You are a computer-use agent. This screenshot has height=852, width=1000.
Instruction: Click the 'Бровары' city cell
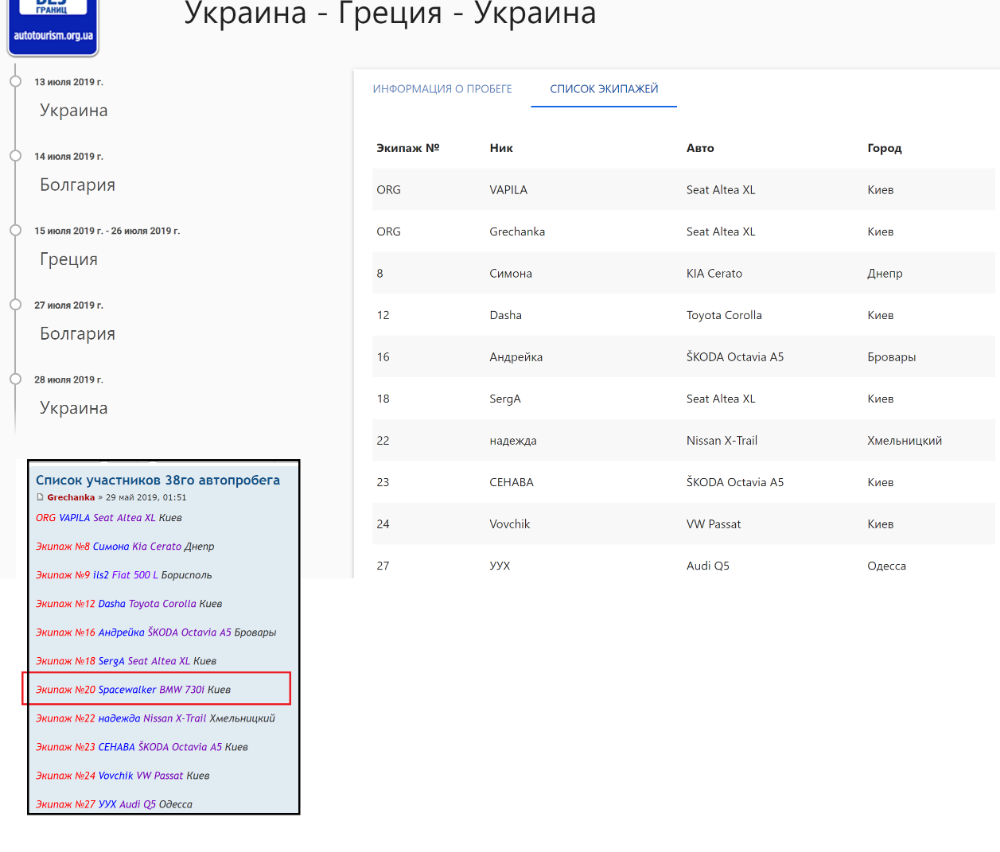pos(891,357)
